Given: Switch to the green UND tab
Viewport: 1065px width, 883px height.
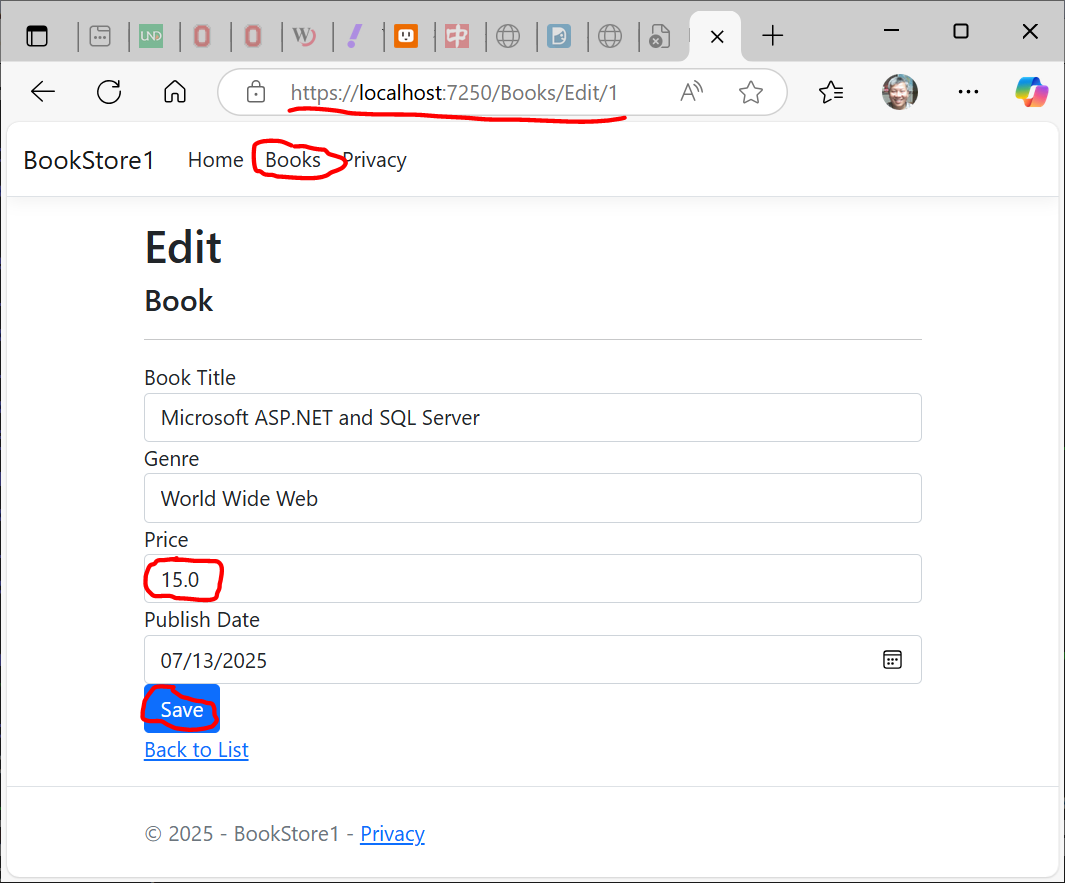Looking at the screenshot, I should click(x=151, y=36).
